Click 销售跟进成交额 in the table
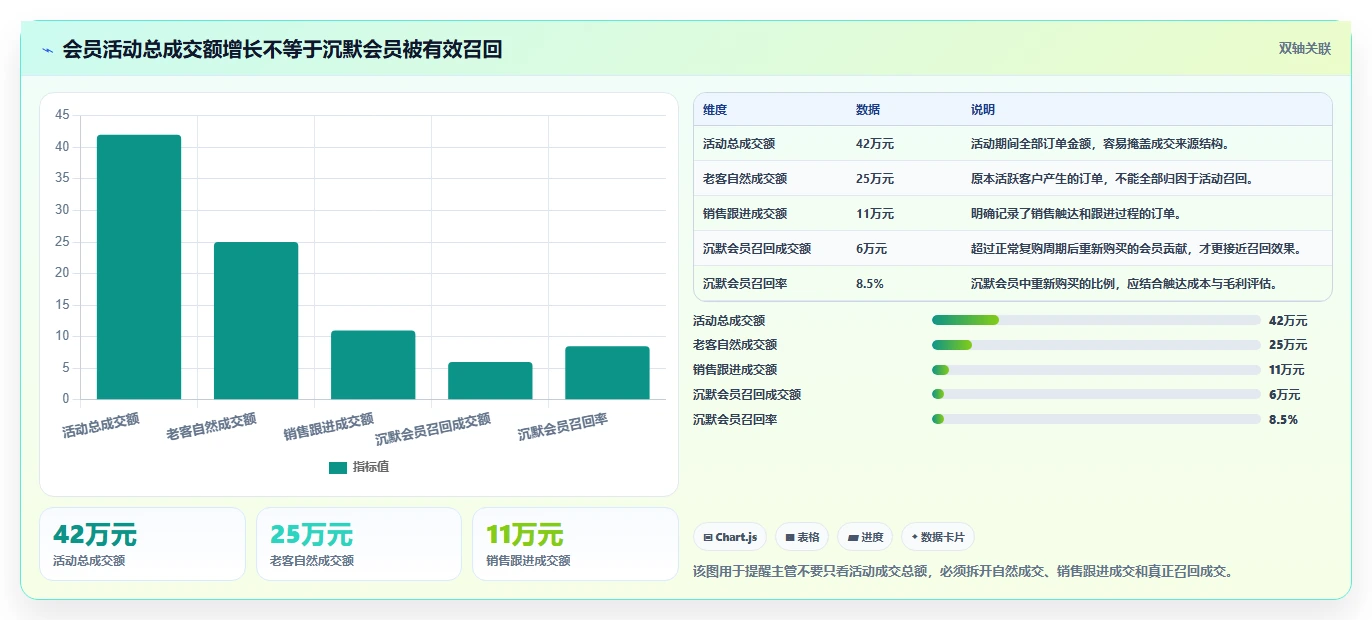This screenshot has width=1372, height=620. [x=745, y=214]
